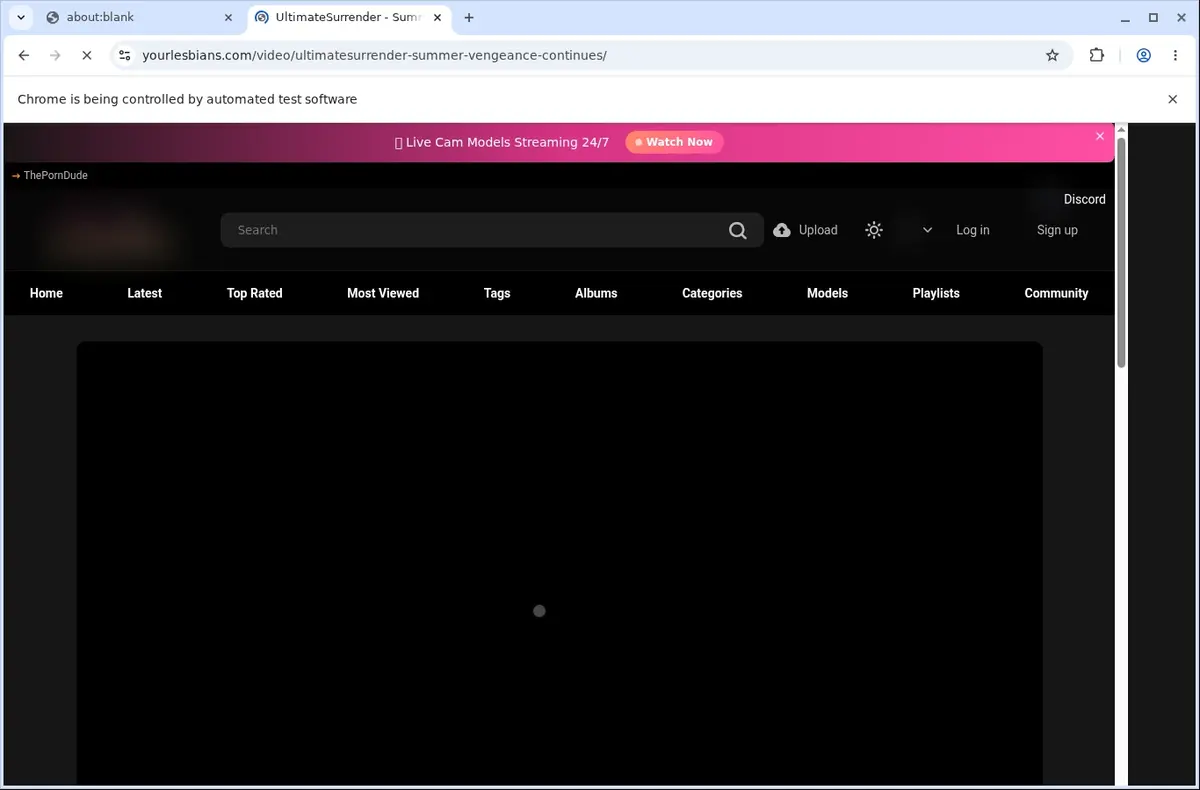Open the Models menu item
The height and width of the screenshot is (790, 1200).
tap(827, 293)
